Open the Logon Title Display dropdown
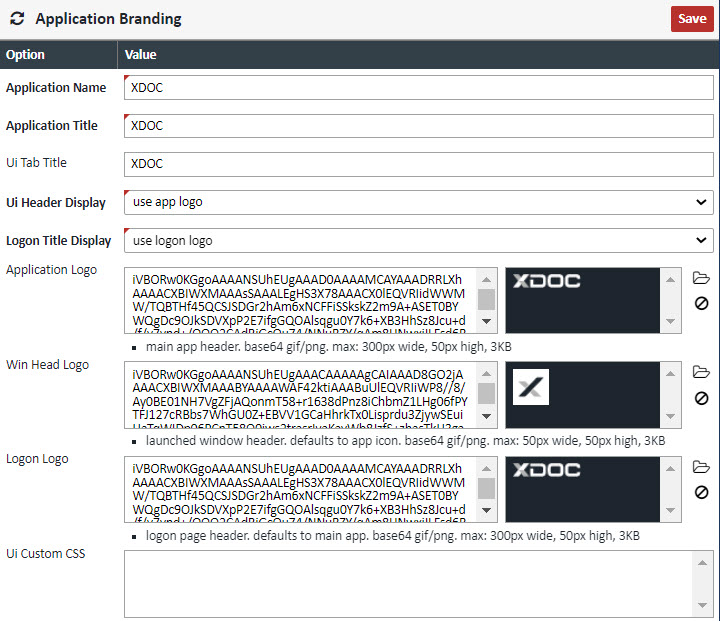This screenshot has height=621, width=720. tap(418, 241)
